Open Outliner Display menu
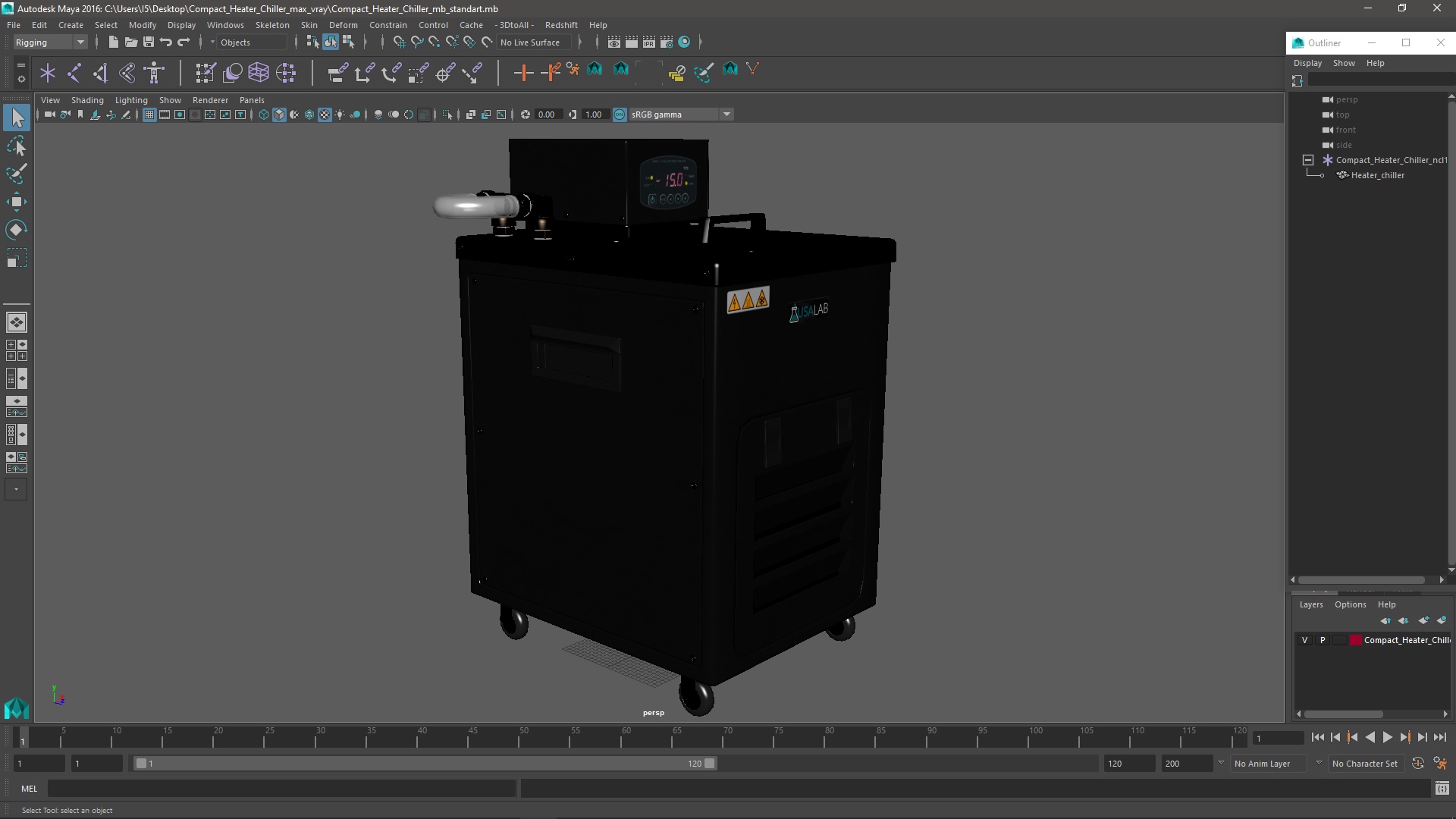 pos(1307,63)
